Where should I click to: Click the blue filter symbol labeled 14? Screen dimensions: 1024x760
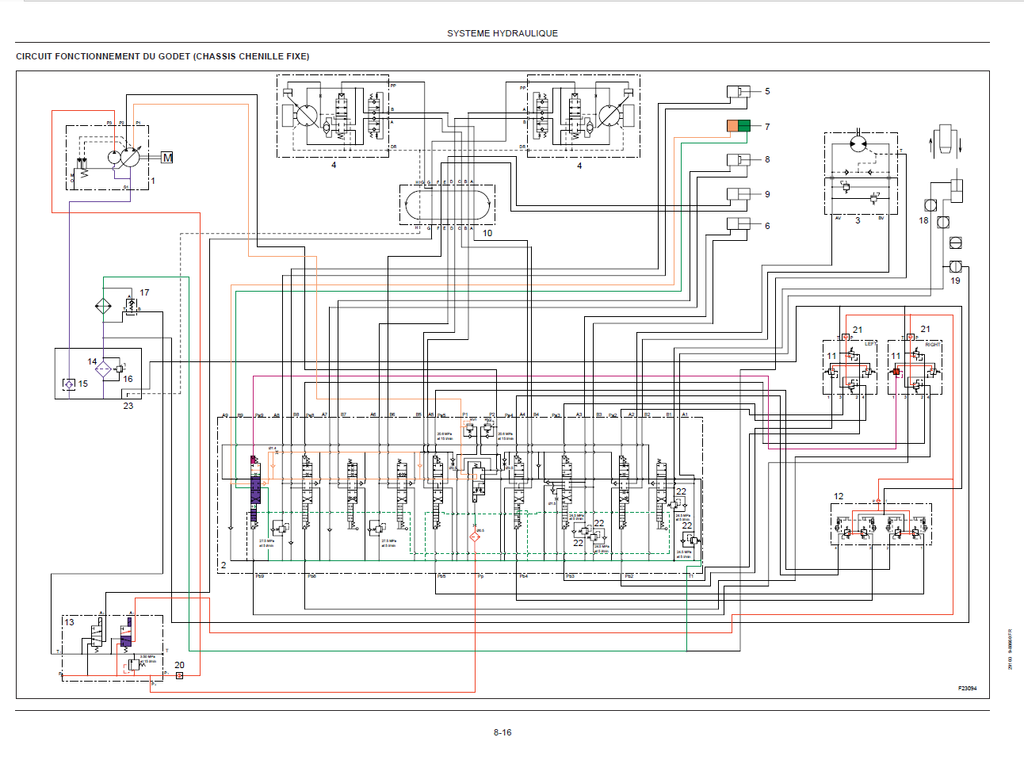point(103,370)
